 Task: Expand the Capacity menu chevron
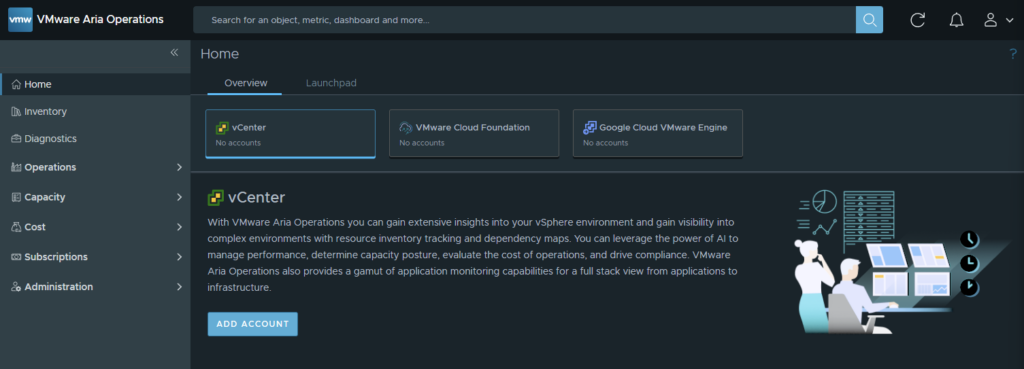[x=180, y=197]
